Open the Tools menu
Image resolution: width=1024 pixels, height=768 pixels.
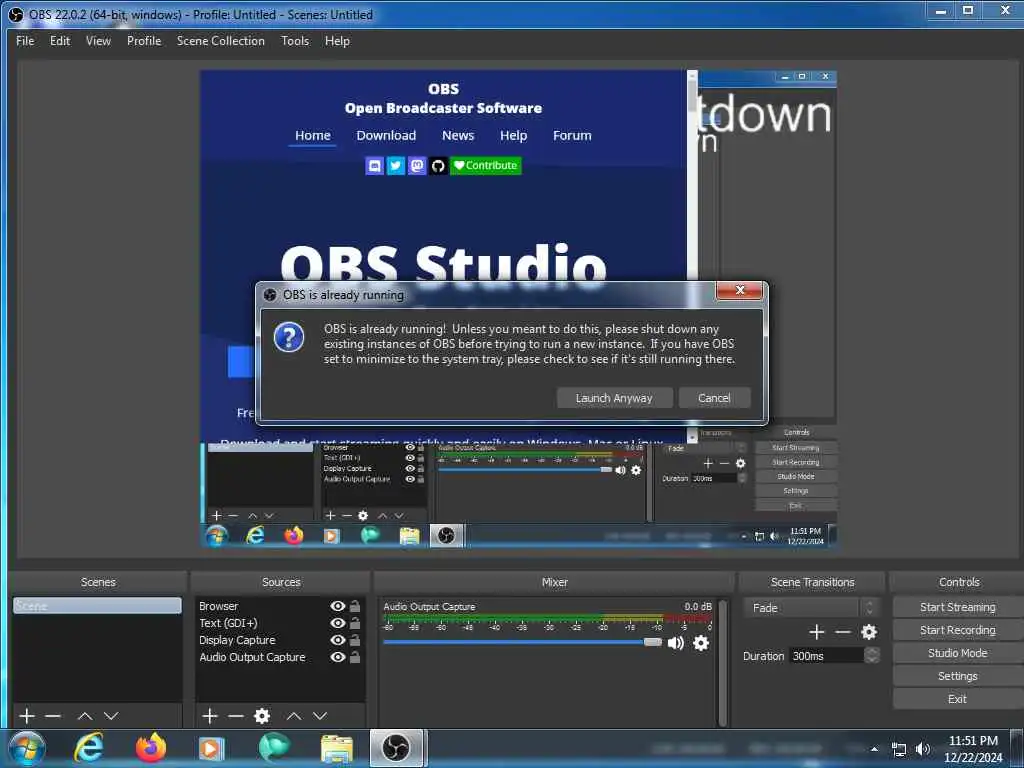[295, 40]
